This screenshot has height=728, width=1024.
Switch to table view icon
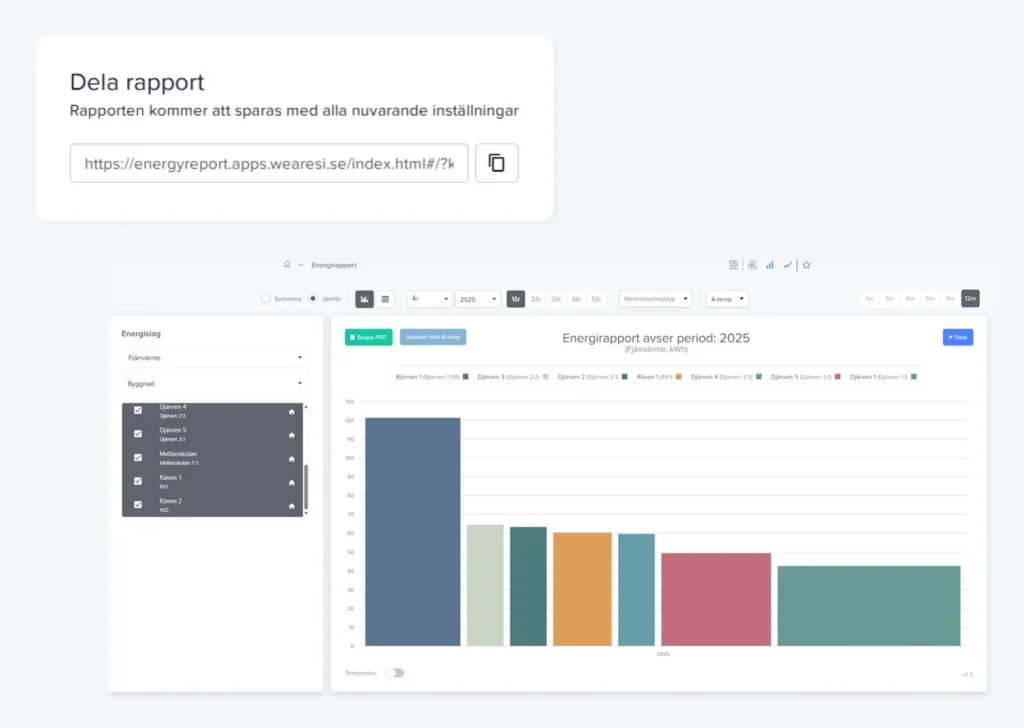click(x=385, y=299)
